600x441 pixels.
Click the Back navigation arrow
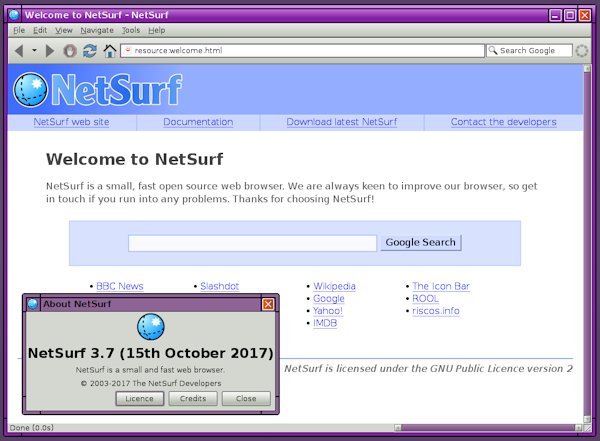[x=18, y=50]
